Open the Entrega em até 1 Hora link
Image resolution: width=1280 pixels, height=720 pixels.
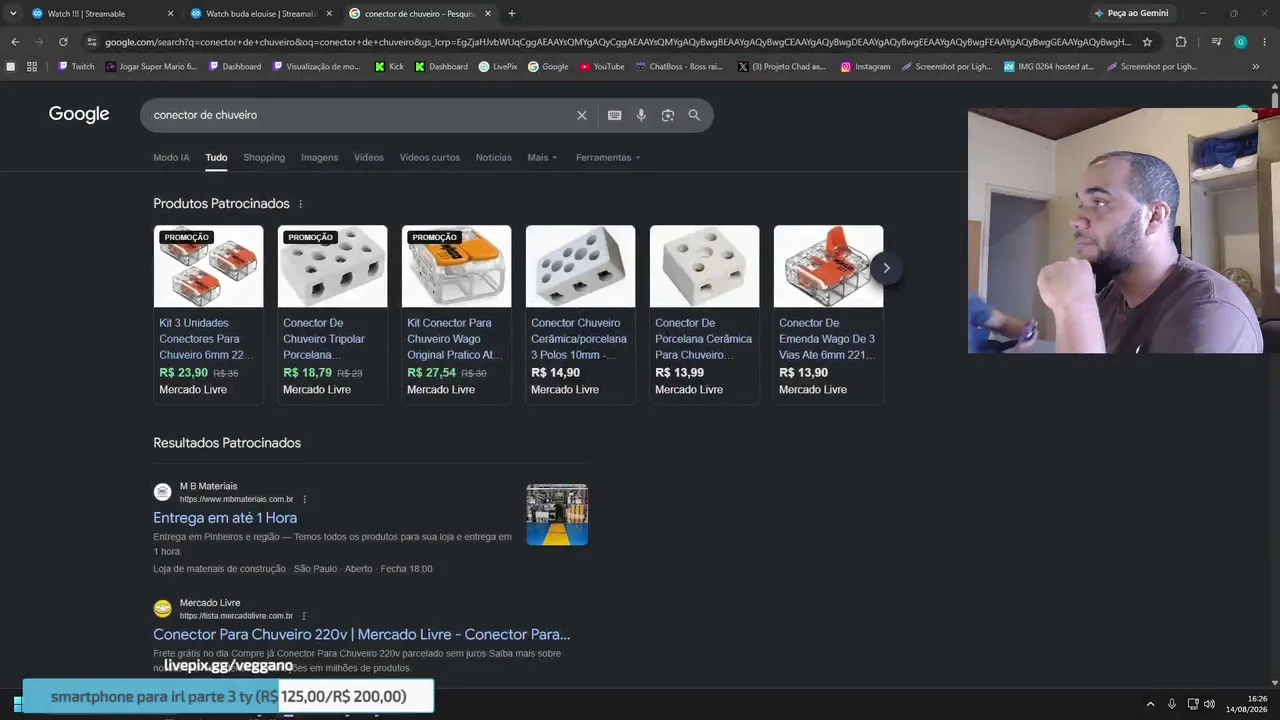click(x=225, y=518)
